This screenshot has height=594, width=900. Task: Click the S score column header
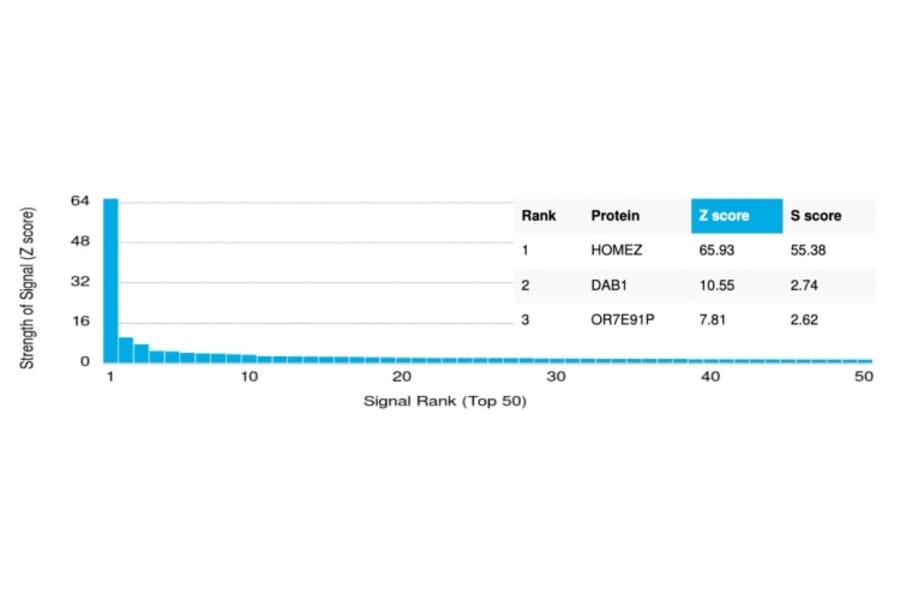(816, 216)
